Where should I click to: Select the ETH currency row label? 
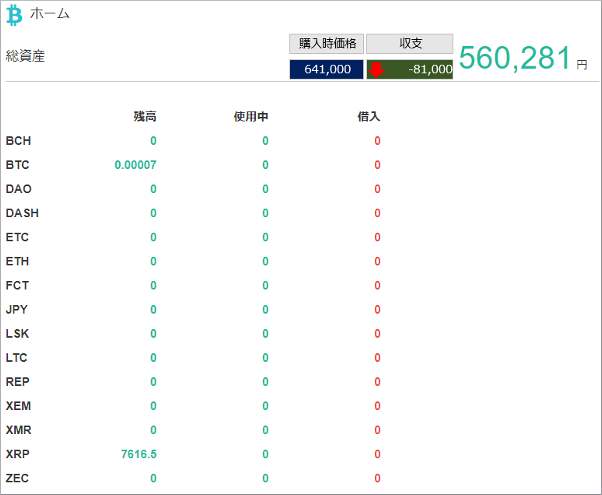[x=17, y=262]
